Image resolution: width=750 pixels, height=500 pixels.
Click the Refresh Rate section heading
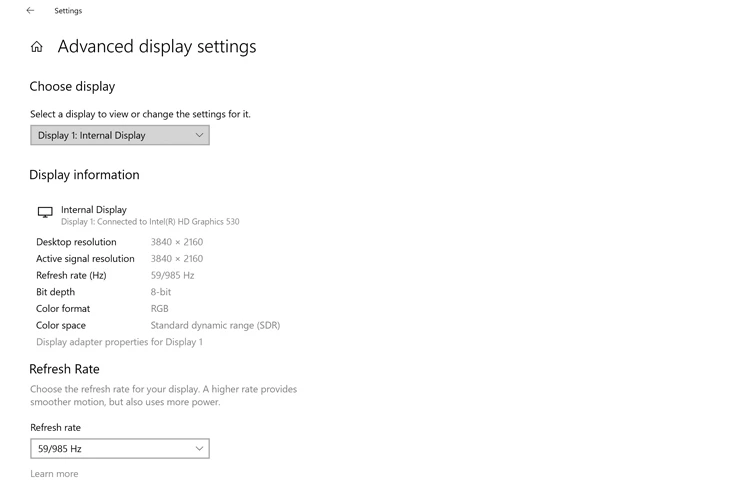click(x=65, y=369)
